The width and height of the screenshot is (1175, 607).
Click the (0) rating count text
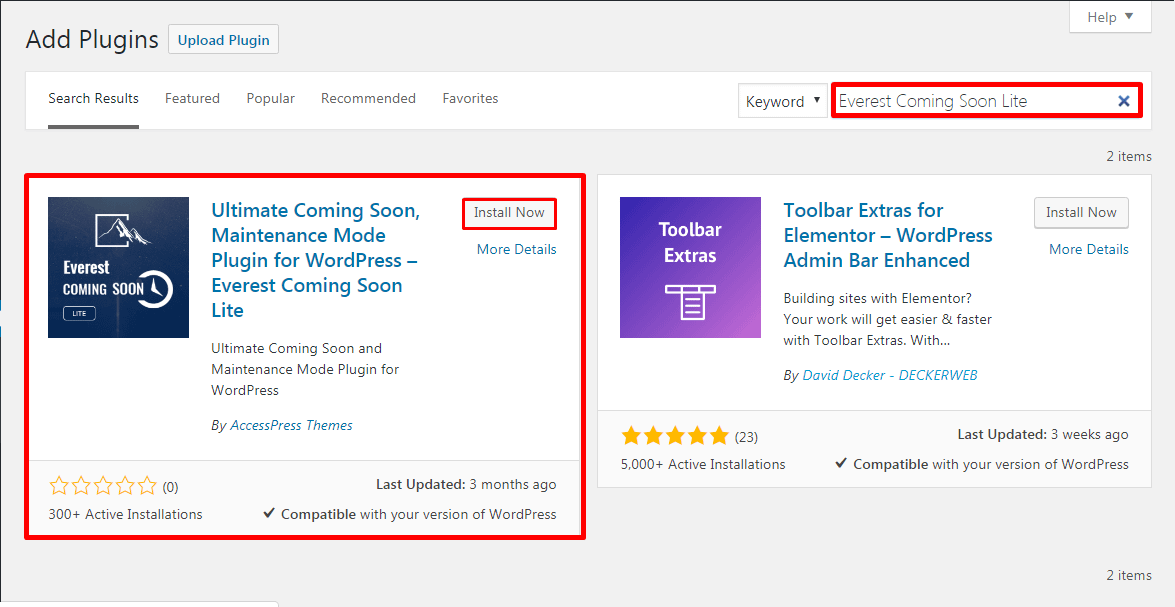click(170, 487)
